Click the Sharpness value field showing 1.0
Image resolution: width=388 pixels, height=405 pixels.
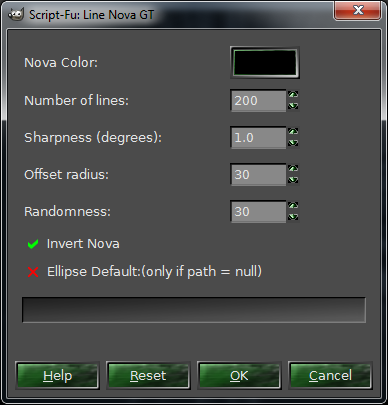258,137
